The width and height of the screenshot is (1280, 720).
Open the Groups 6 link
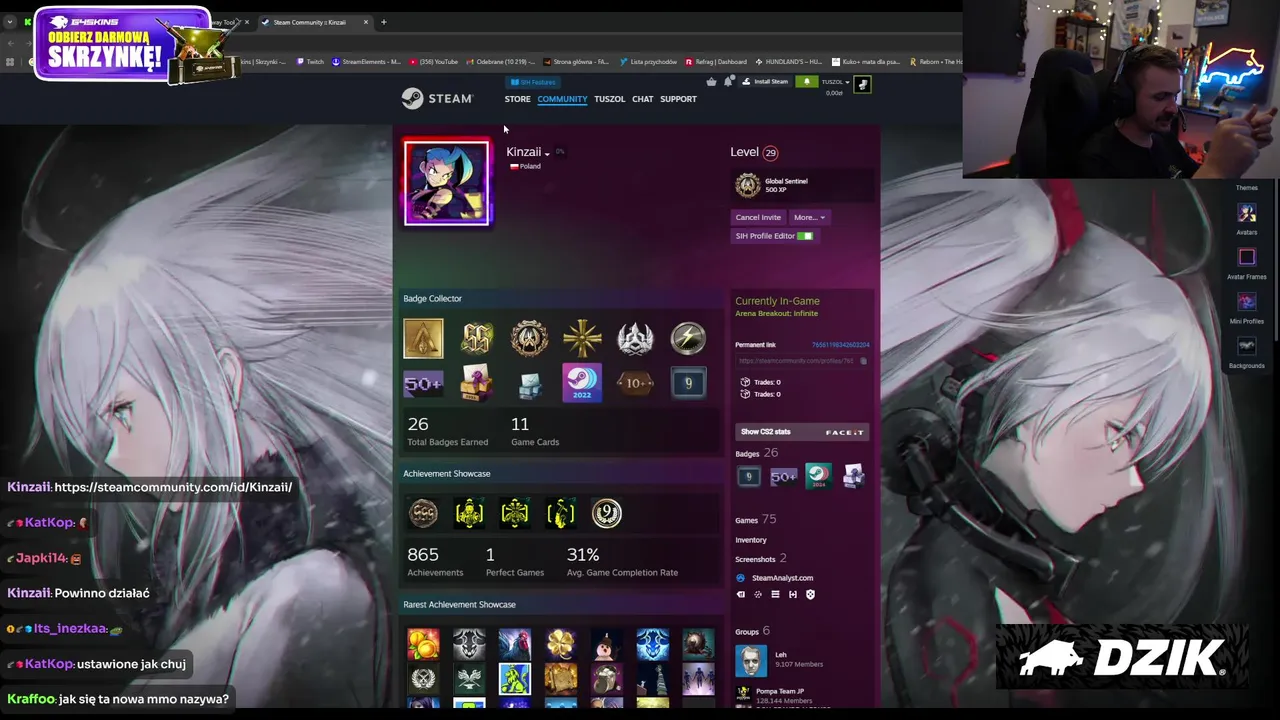pyautogui.click(x=752, y=631)
